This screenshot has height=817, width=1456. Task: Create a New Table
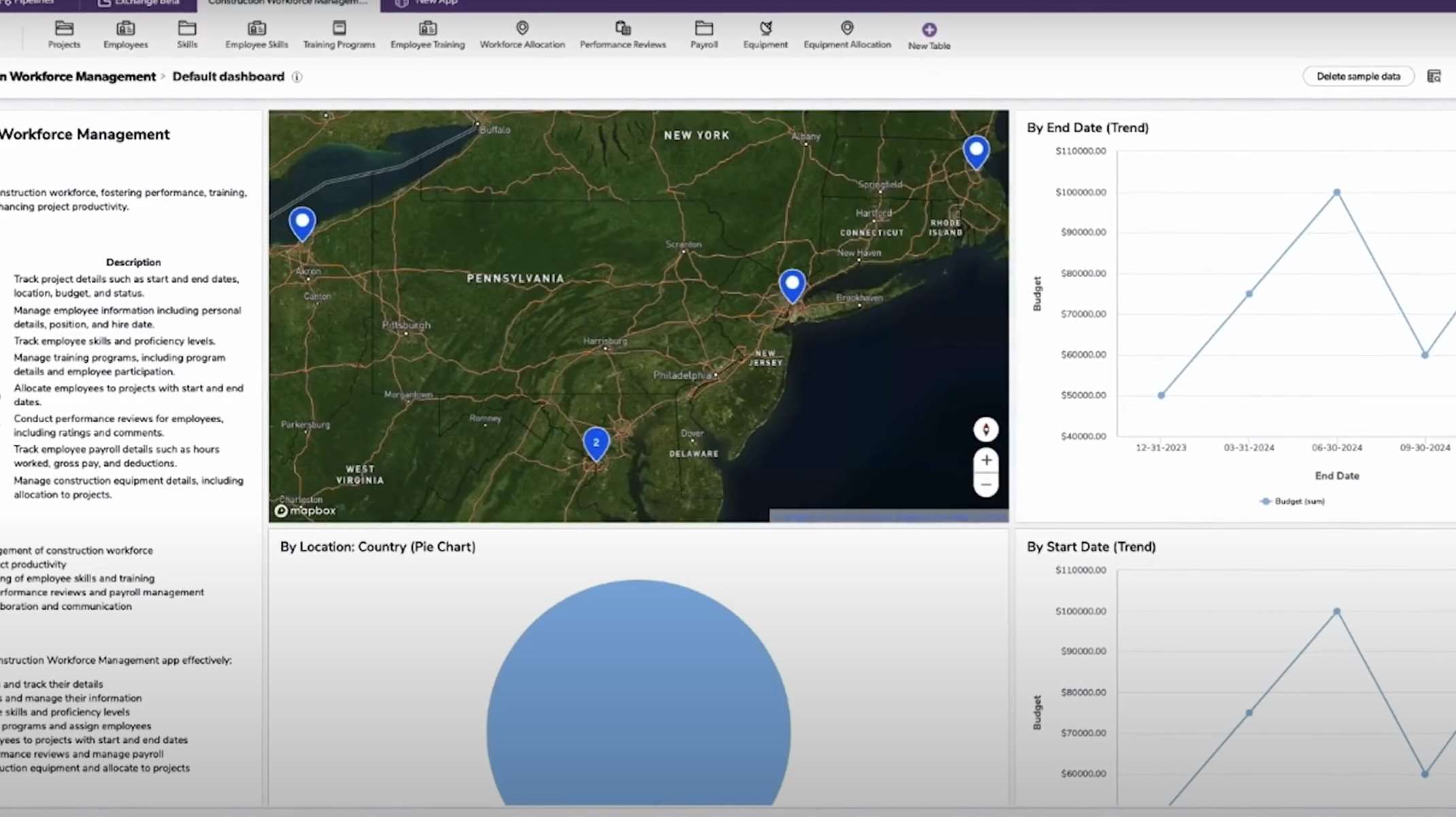(928, 34)
